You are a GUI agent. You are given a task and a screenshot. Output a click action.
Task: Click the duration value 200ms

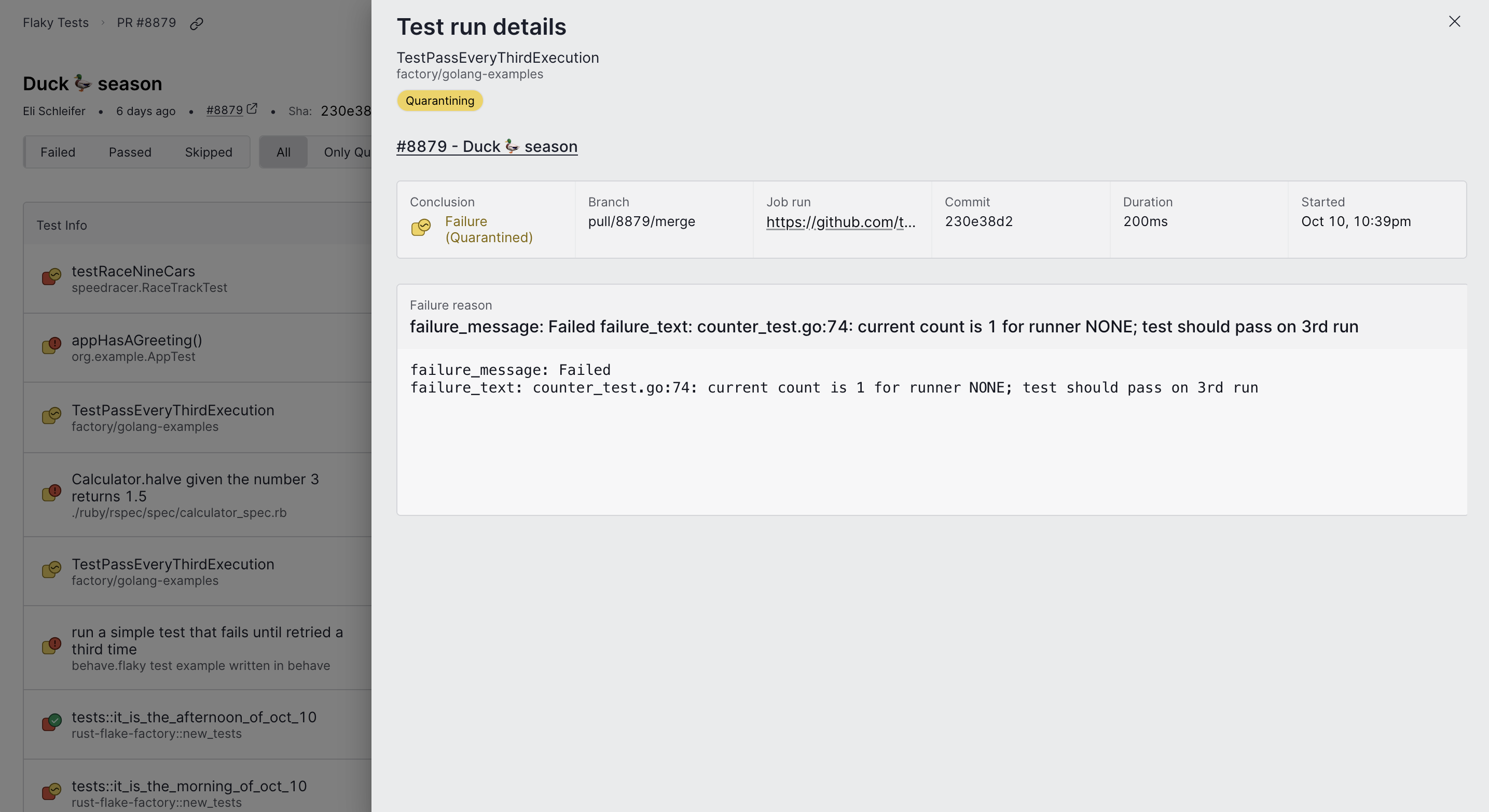[1145, 221]
